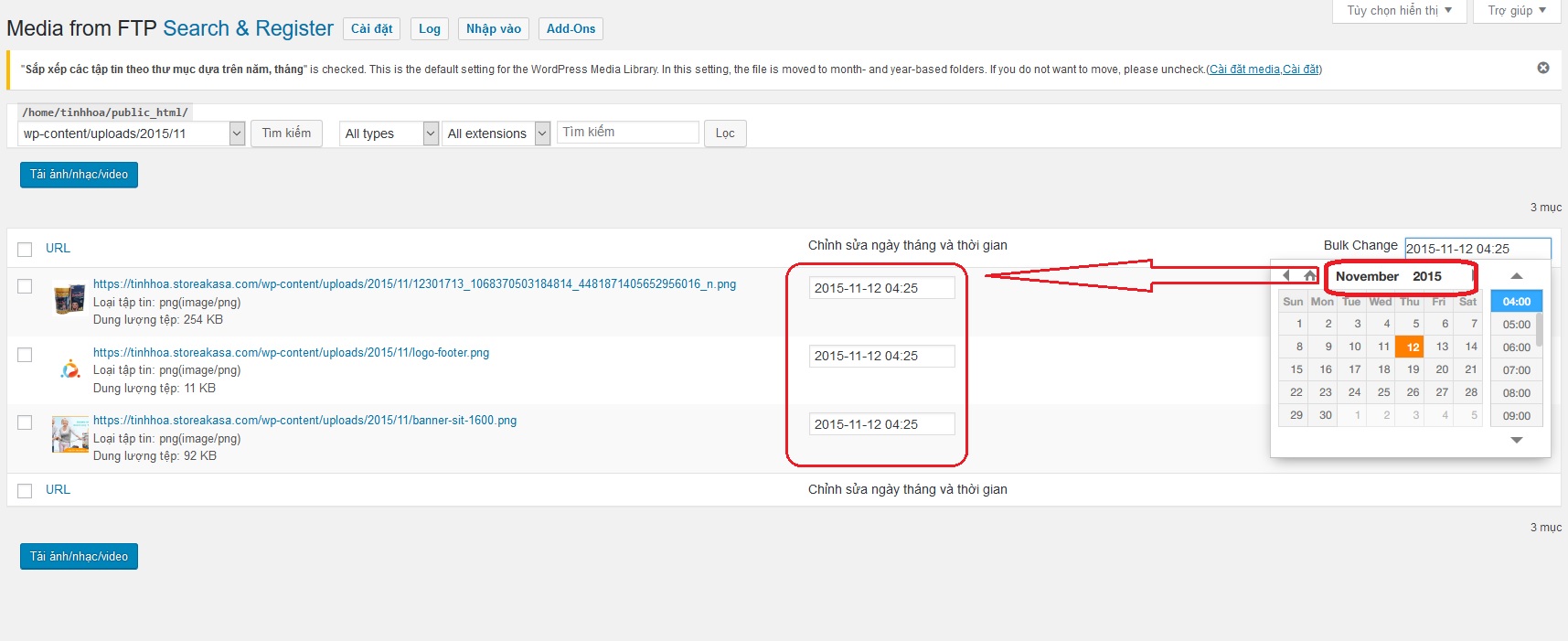Click the logo-footer.png thumbnail icon
This screenshot has width=1568, height=641.
(69, 369)
